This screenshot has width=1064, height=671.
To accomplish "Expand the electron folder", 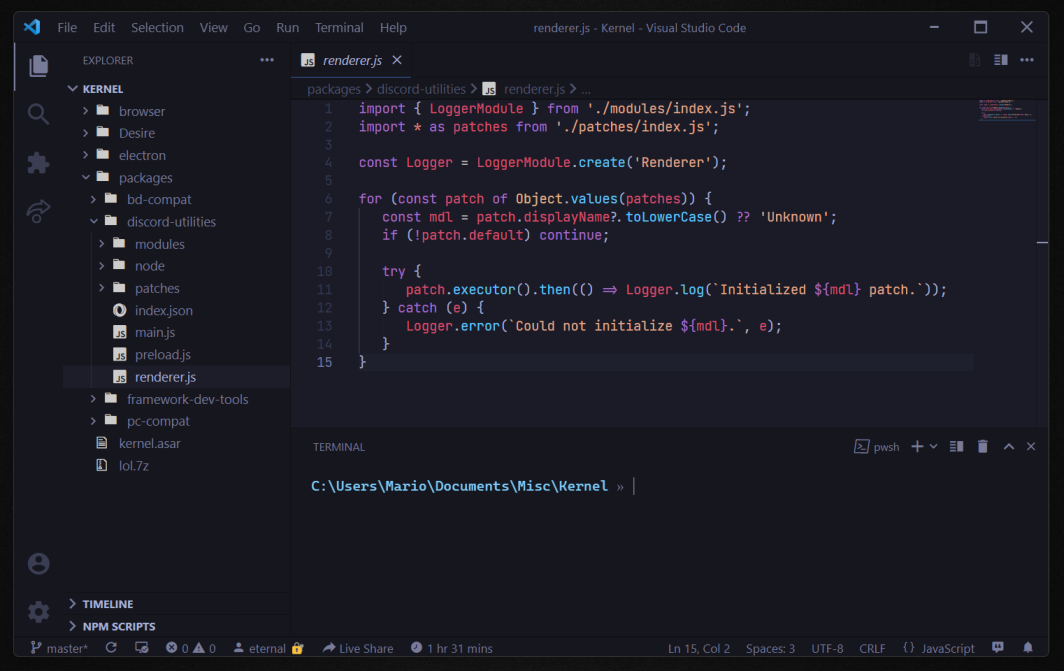I will [x=176, y=155].
